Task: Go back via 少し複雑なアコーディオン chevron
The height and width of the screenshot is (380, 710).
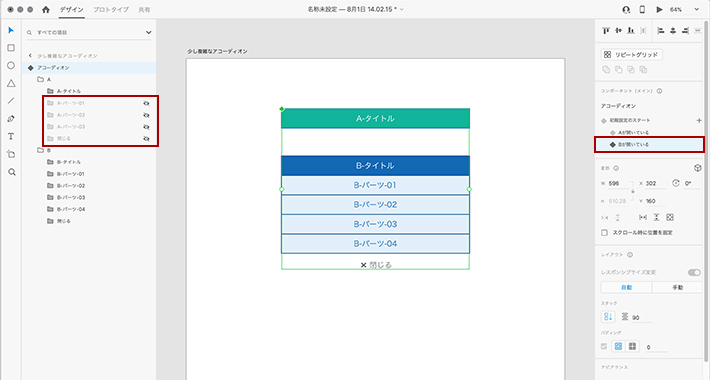Action: tap(30, 56)
